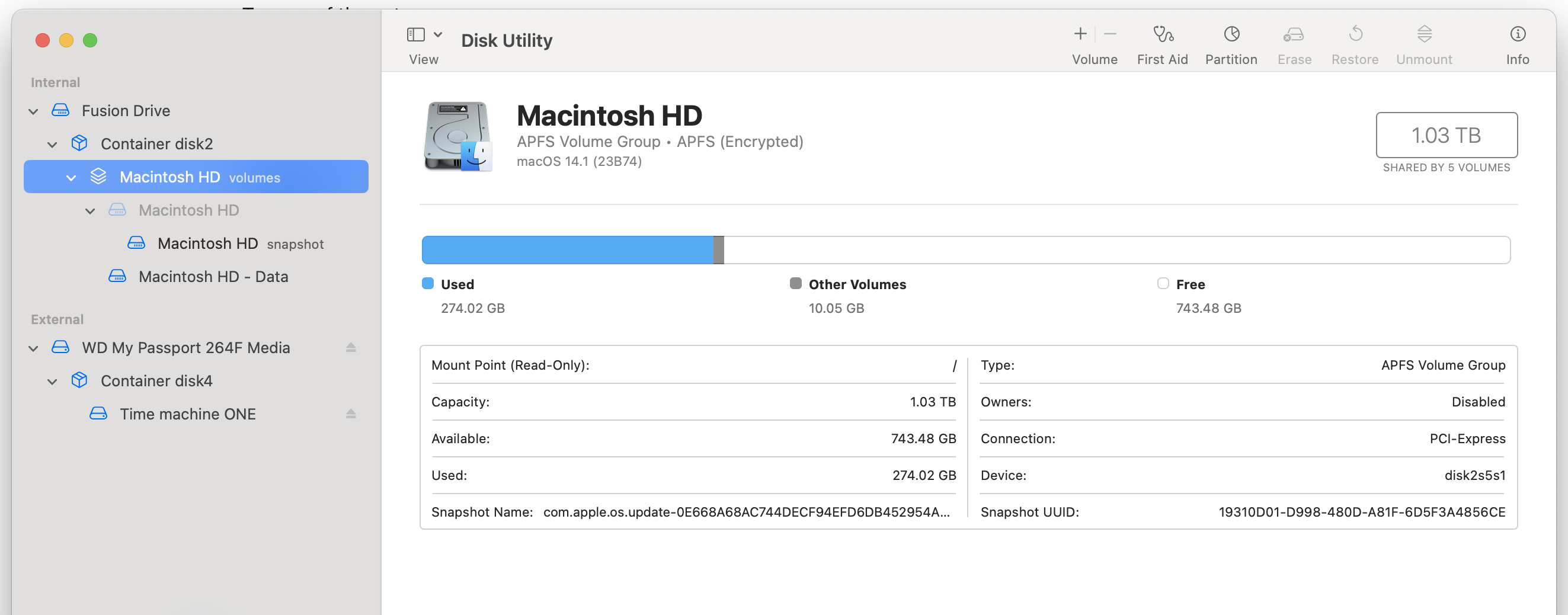Eject WD My Passport 264F Media
This screenshot has height=615, width=1568.
click(x=351, y=347)
